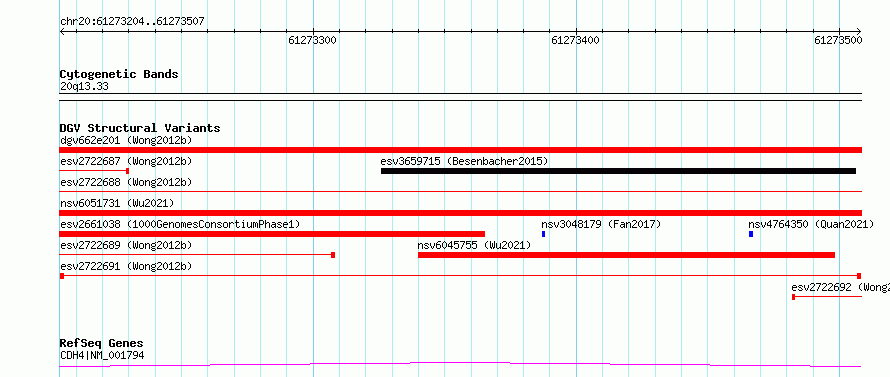Select the CDH4|NM_001794 gene label
890x377 pixels.
102,356
